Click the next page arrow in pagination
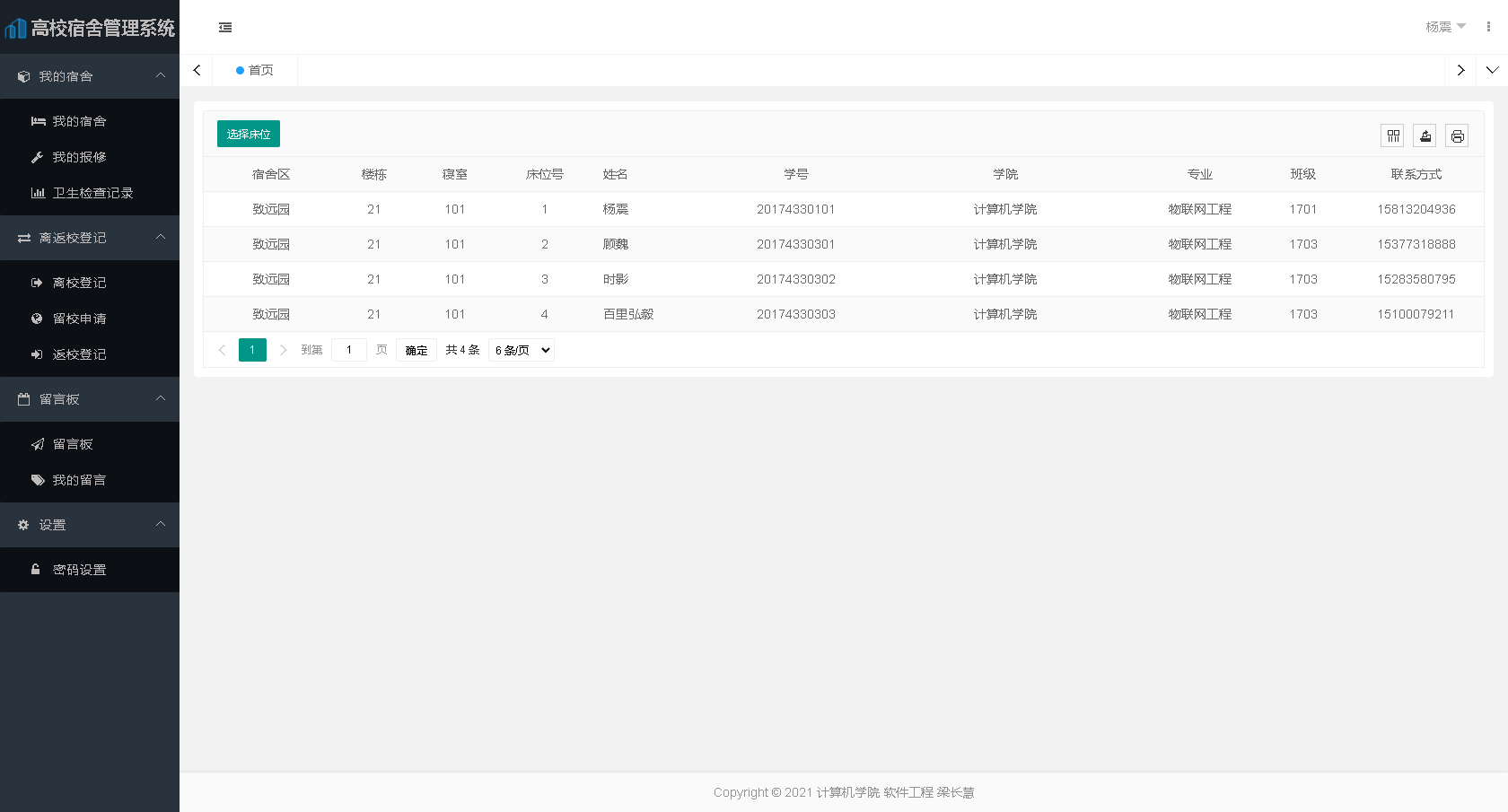The width and height of the screenshot is (1508, 812). pyautogui.click(x=283, y=350)
